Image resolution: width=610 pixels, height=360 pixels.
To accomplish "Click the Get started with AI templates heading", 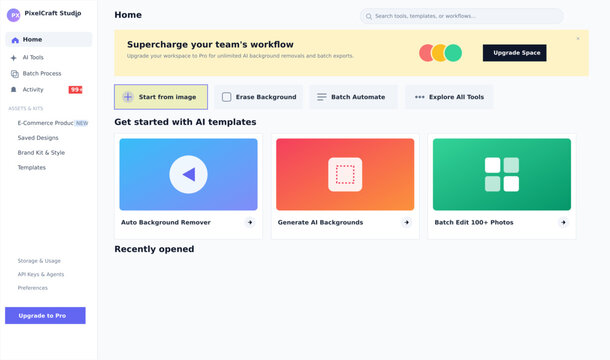I will 185,122.
